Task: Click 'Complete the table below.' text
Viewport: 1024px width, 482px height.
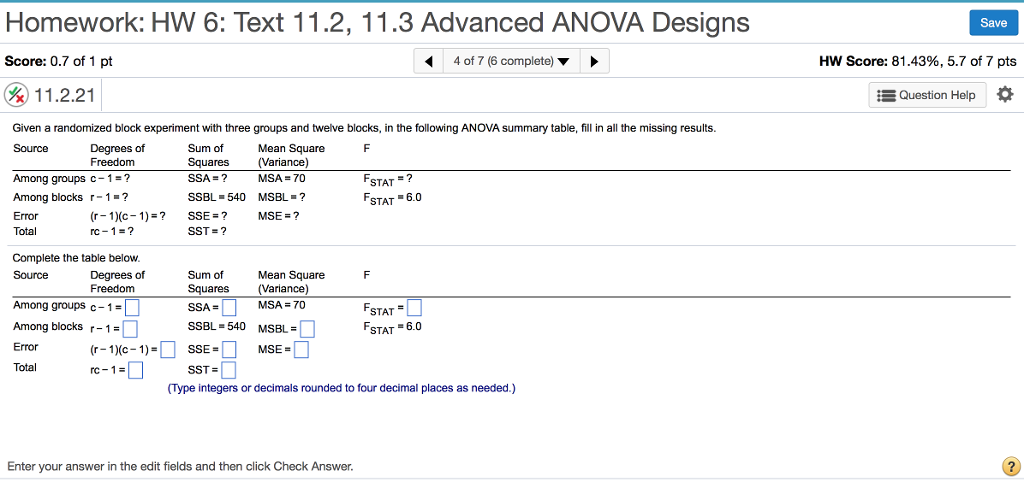Action: click(x=76, y=258)
